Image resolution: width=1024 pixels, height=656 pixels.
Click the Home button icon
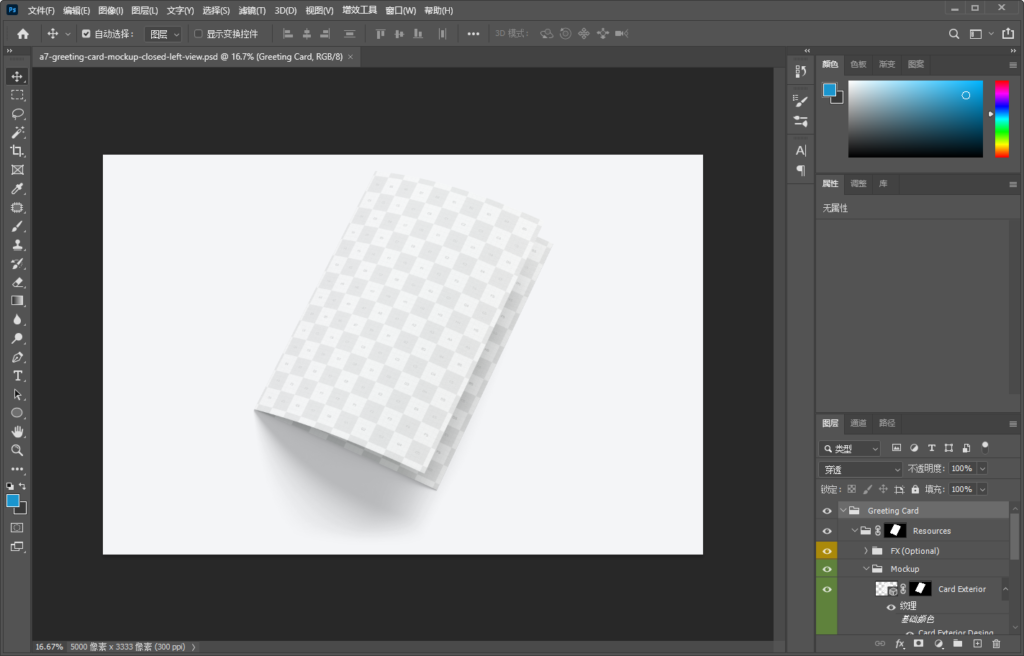[x=23, y=34]
